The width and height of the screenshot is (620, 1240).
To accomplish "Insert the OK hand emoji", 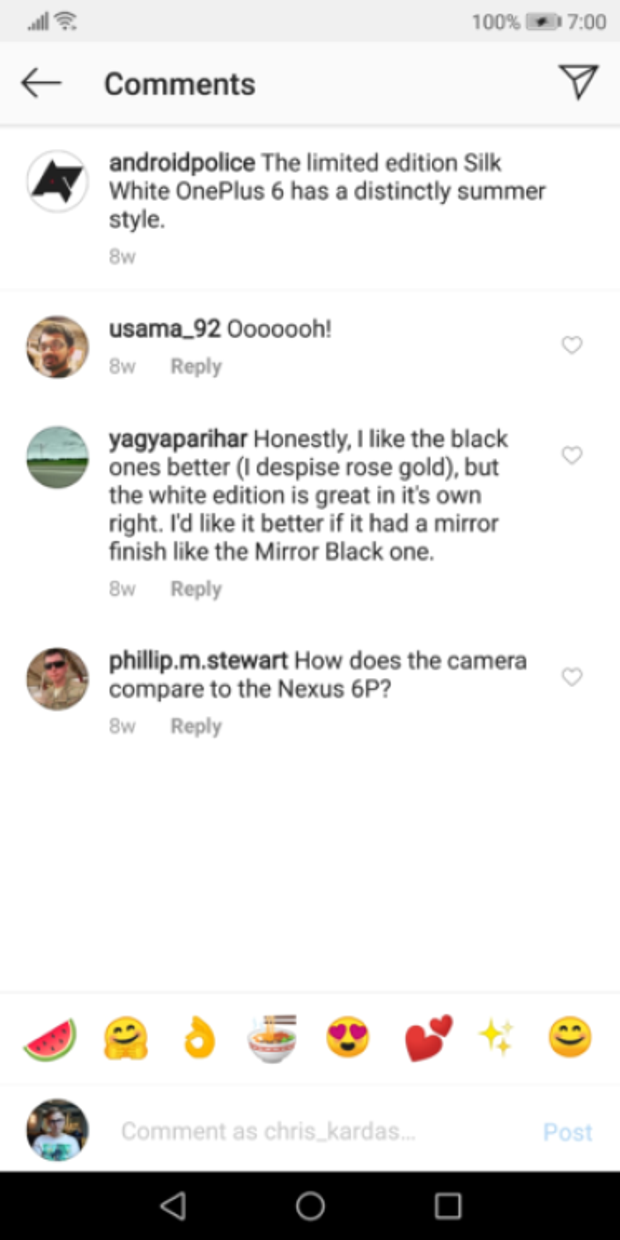I will pos(200,1040).
